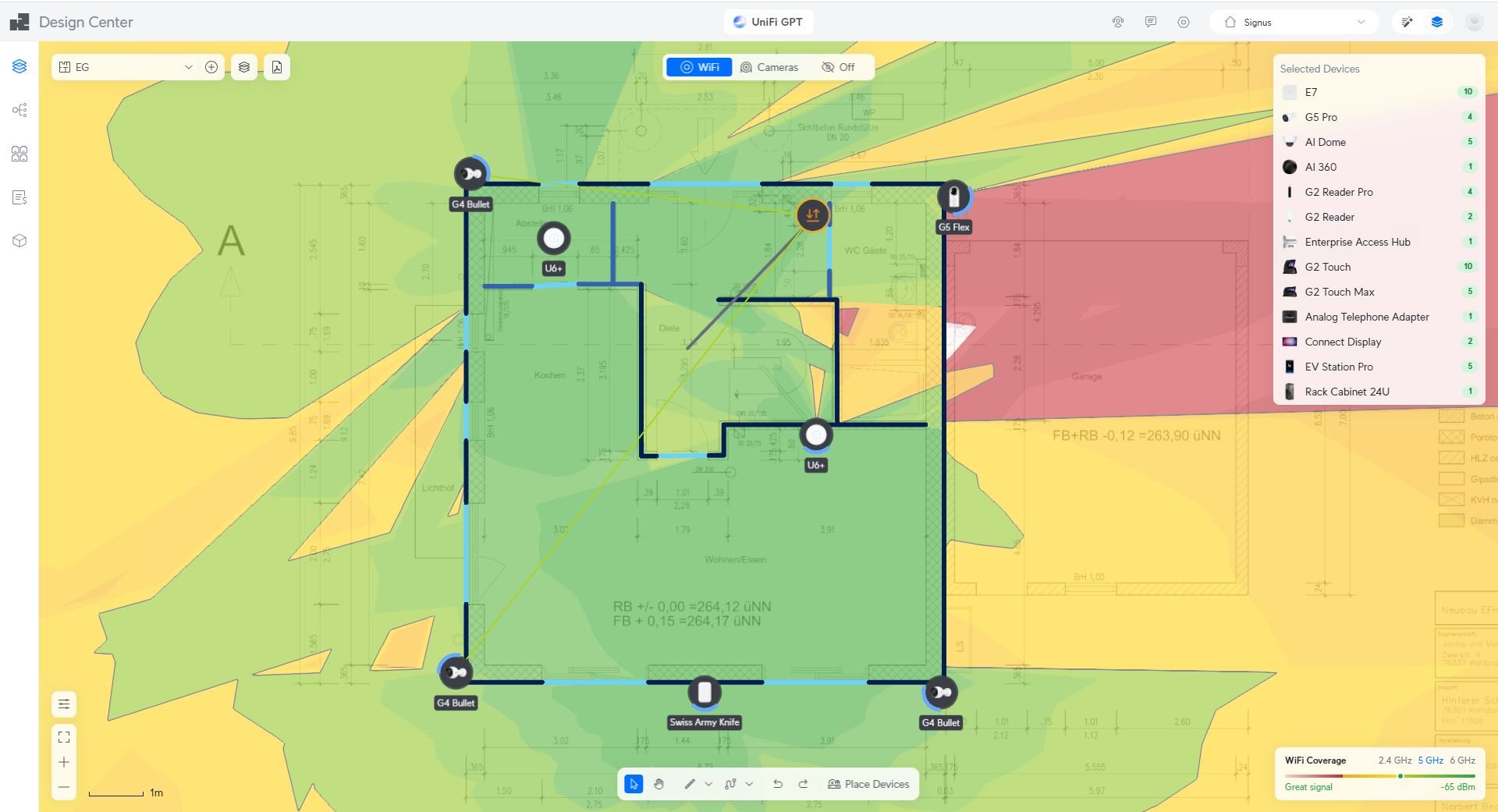Open the hexagon settings icon in header
Screen dimensions: 1498x812
tap(1184, 22)
